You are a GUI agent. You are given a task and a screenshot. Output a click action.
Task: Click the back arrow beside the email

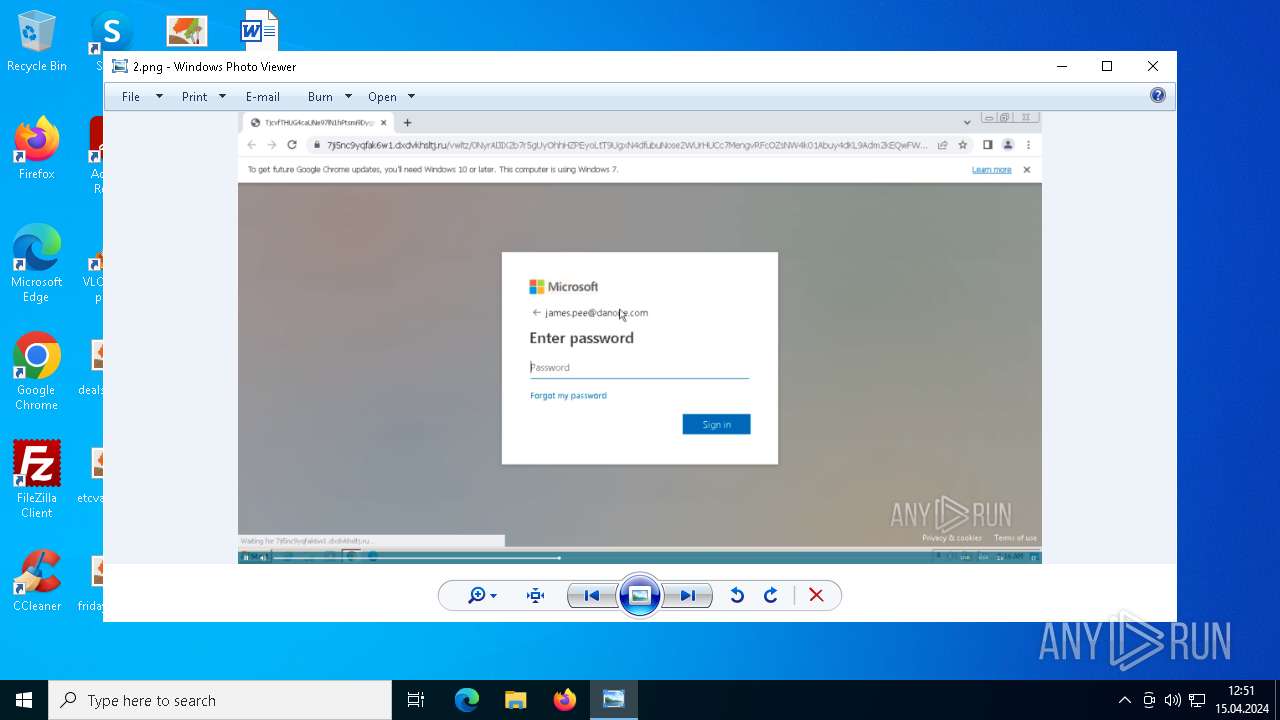536,313
